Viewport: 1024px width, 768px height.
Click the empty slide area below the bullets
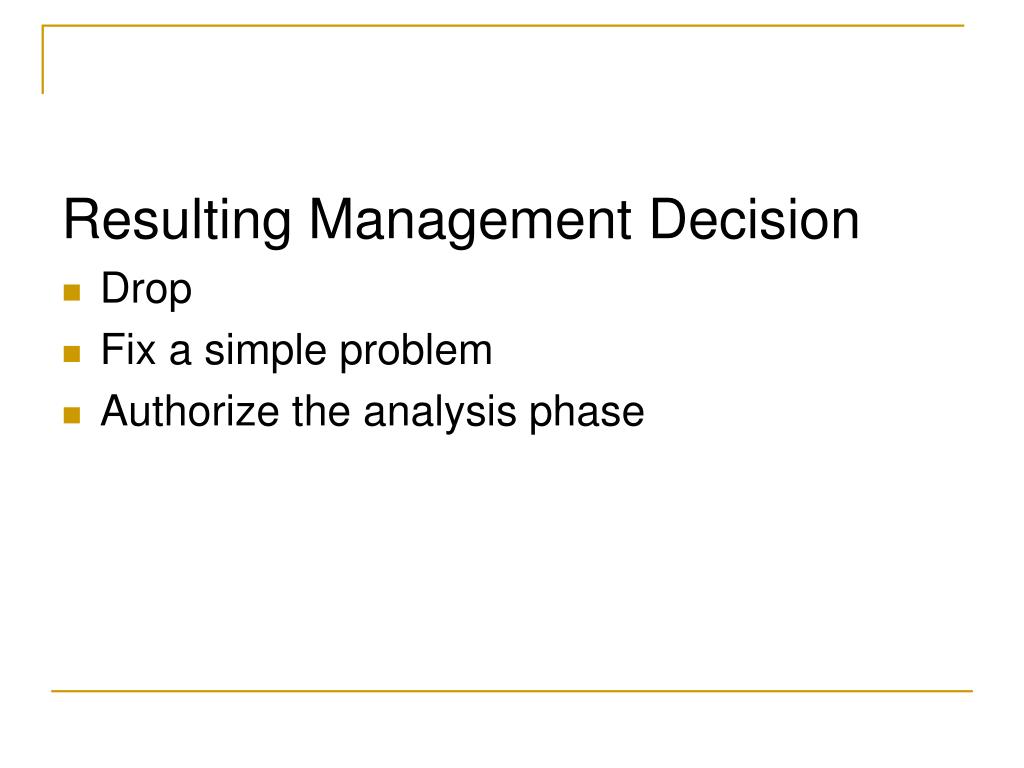(x=512, y=562)
